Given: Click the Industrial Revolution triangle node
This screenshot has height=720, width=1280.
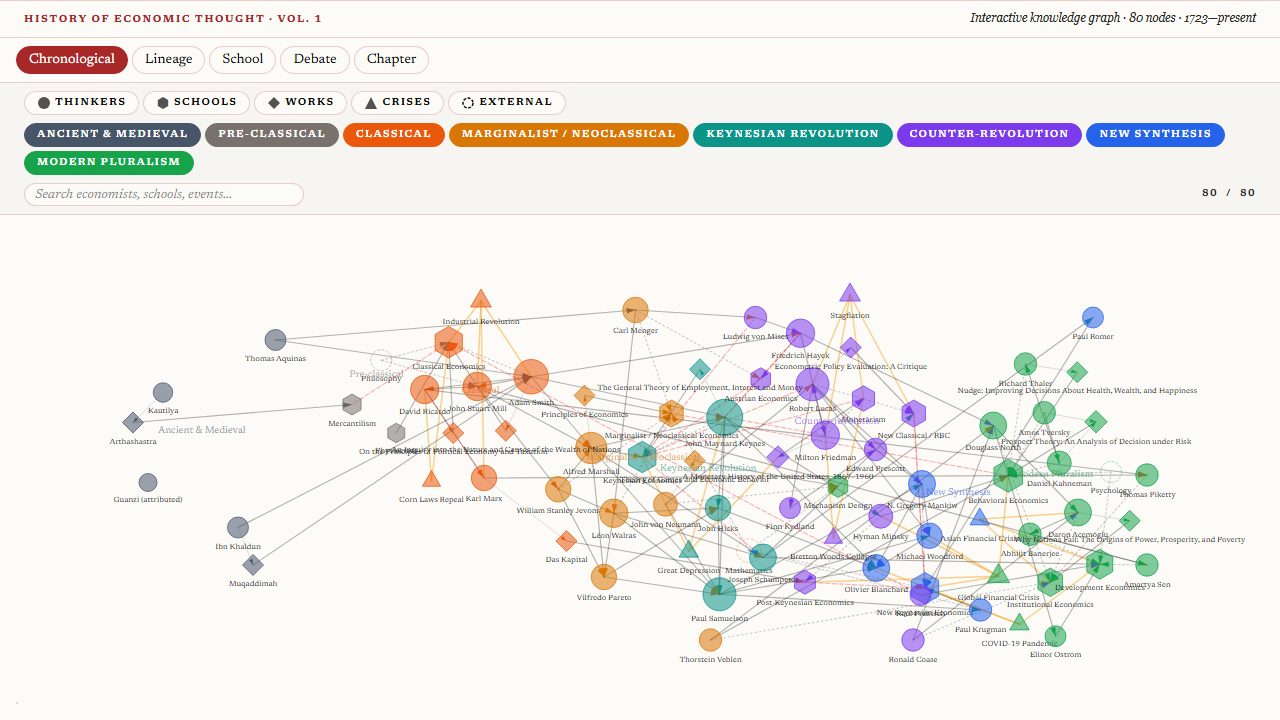Looking at the screenshot, I should [481, 299].
